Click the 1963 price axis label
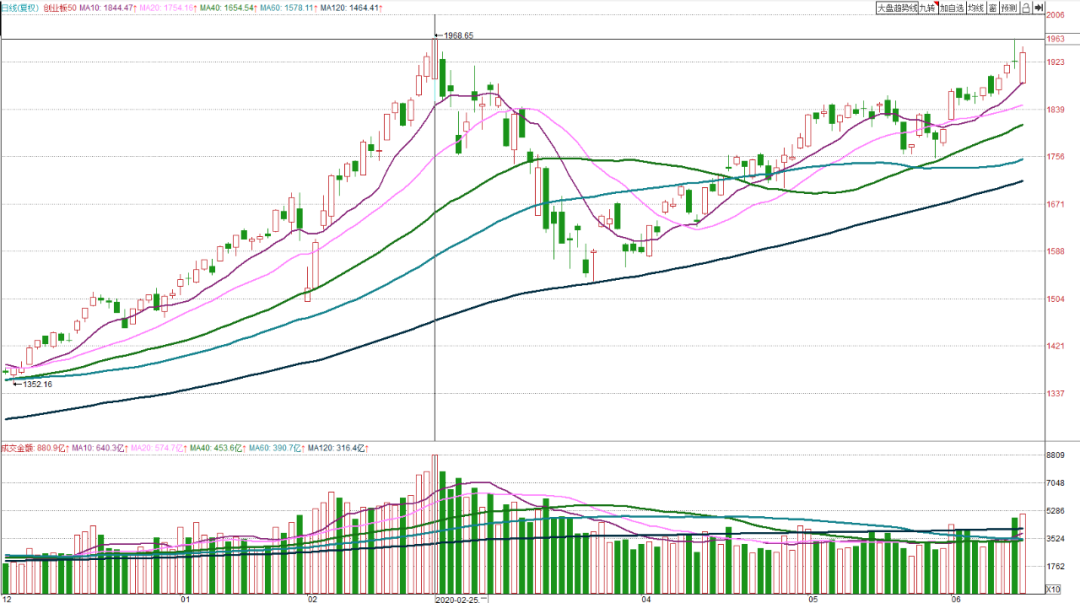Screen dimensions: 1080x603 1055,39
